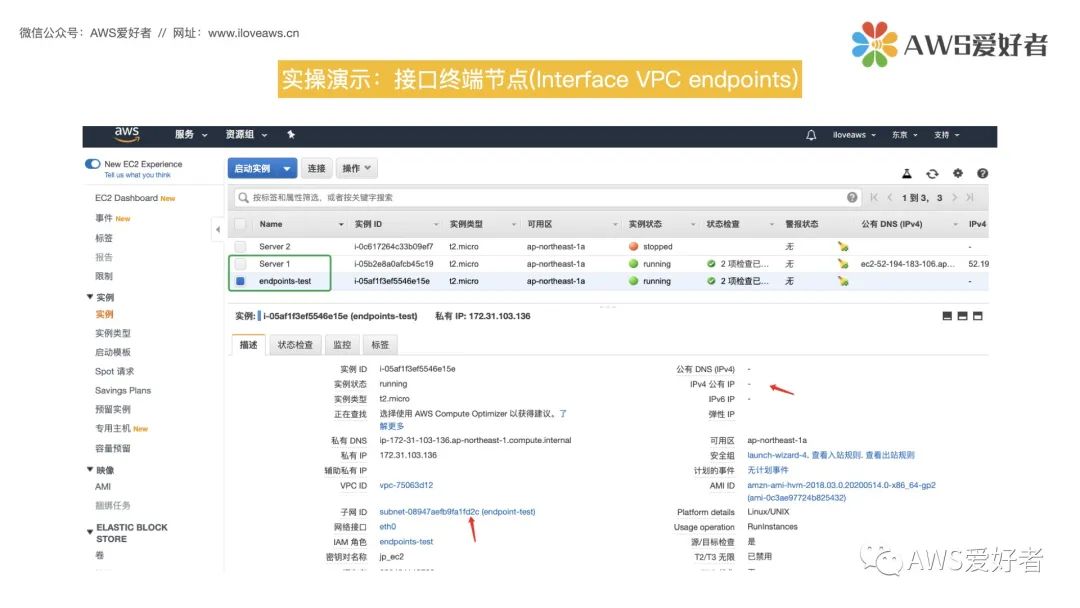Switch to the 描述 tab
The width and height of the screenshot is (1080, 608).
pyautogui.click(x=249, y=345)
